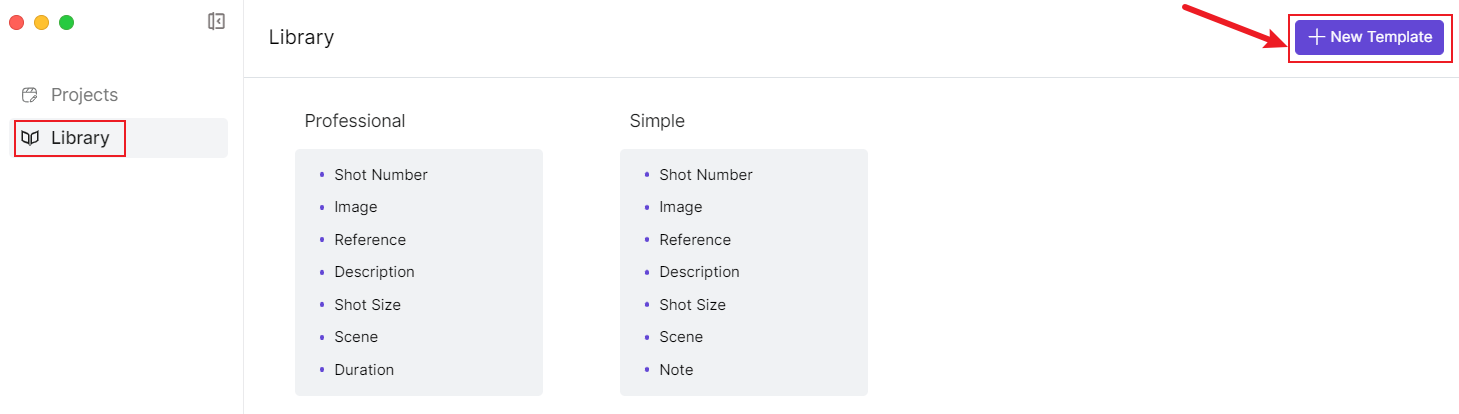Create a New Template
1459x414 pixels.
pyautogui.click(x=1369, y=37)
